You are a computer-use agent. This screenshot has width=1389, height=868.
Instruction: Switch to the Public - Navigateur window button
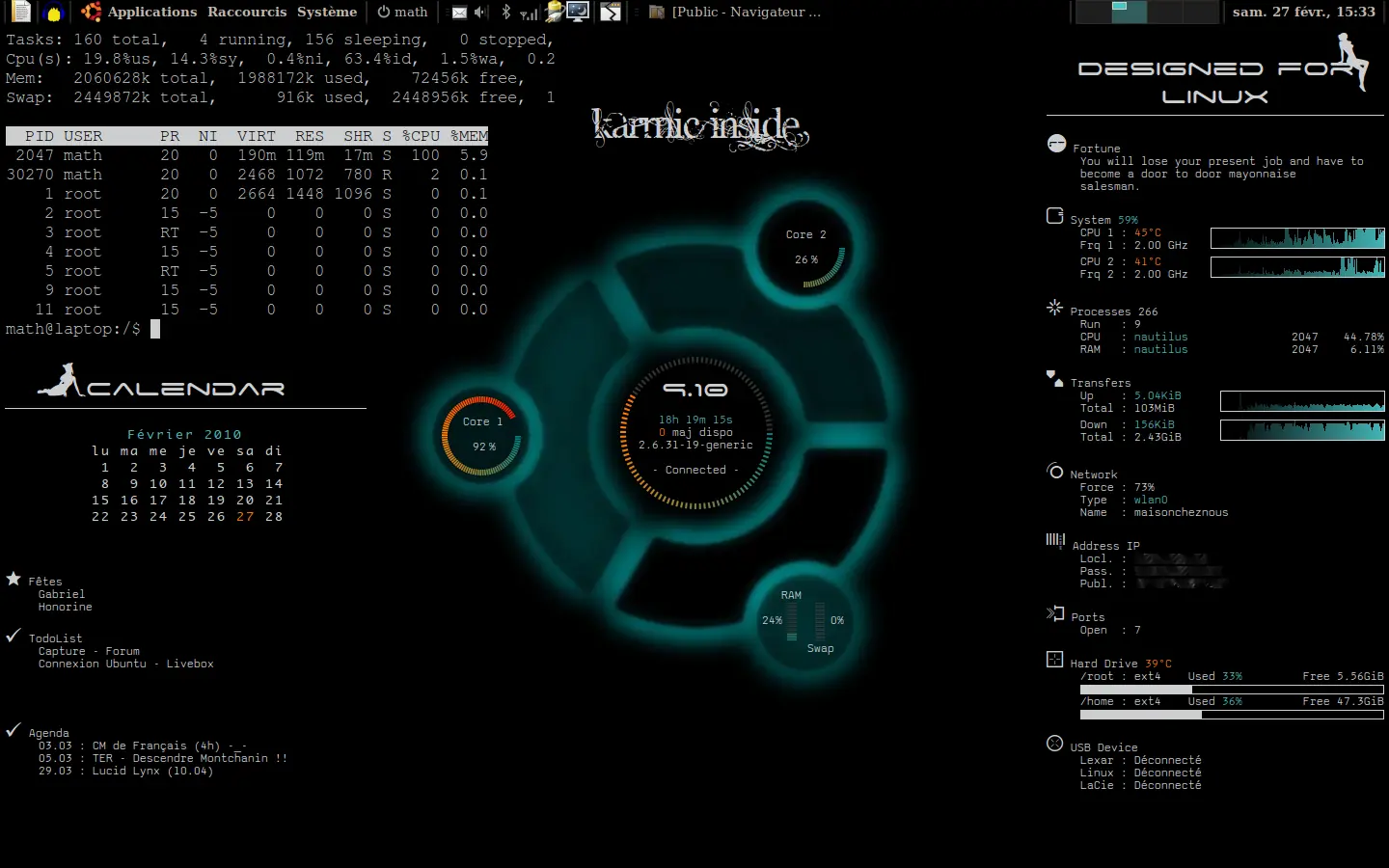[x=735, y=12]
